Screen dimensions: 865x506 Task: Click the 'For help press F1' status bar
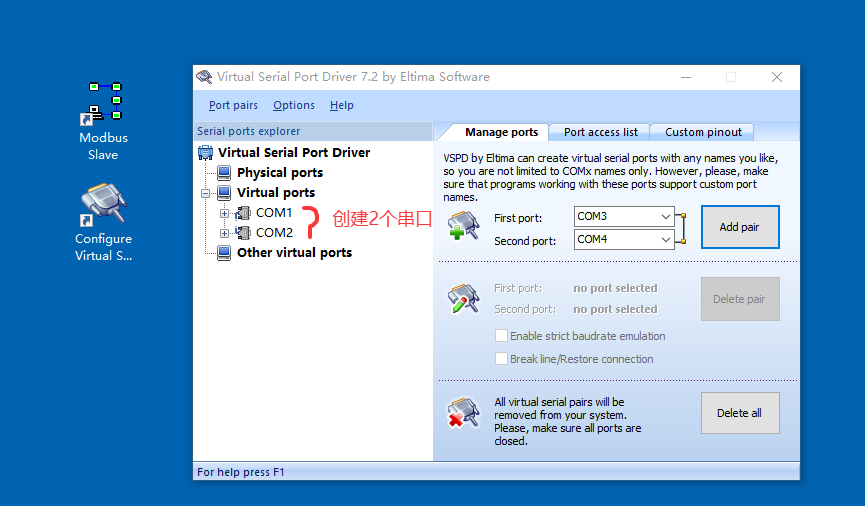click(x=496, y=472)
